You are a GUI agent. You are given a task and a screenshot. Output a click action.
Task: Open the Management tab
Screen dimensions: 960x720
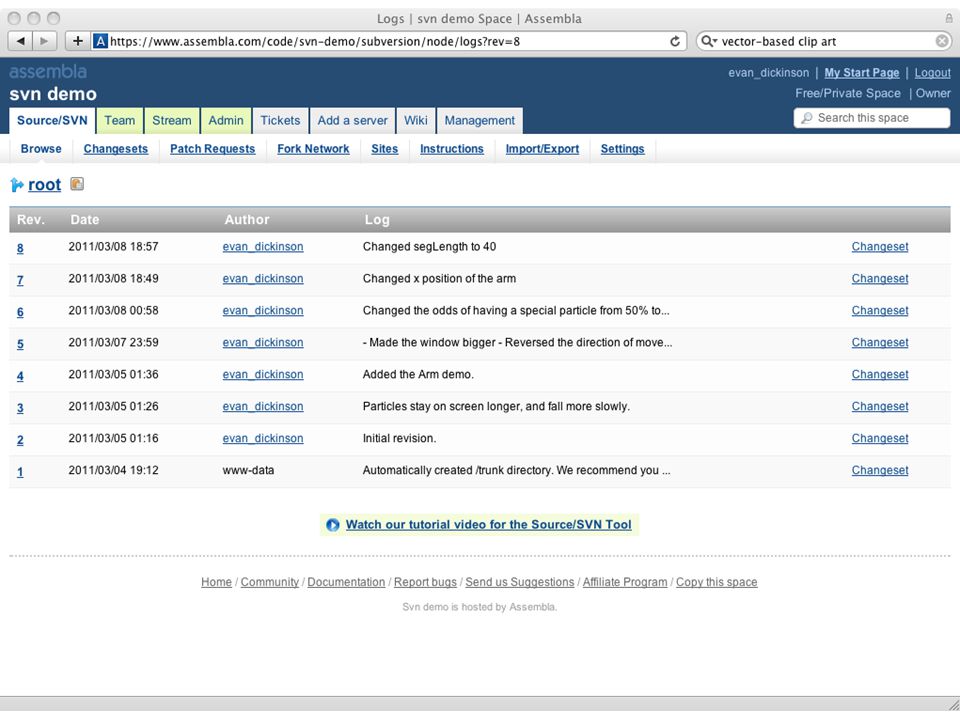(x=479, y=121)
